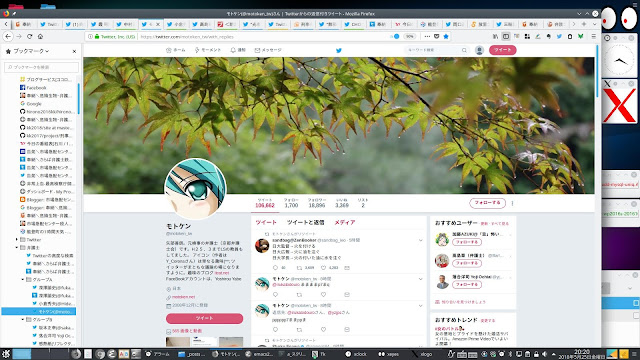
Task: Click the blue bookmark star icon
Action: pyautogui.click(x=446, y=36)
